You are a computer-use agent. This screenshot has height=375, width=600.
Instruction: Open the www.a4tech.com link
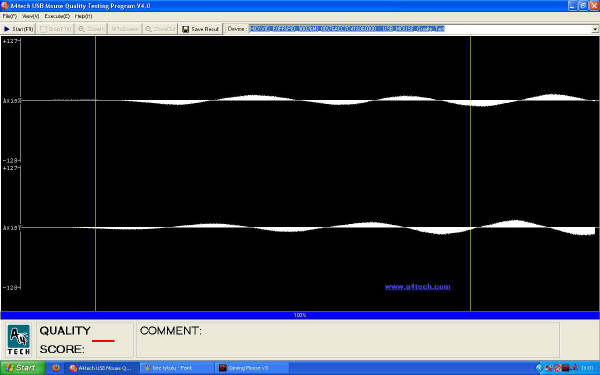click(x=417, y=287)
